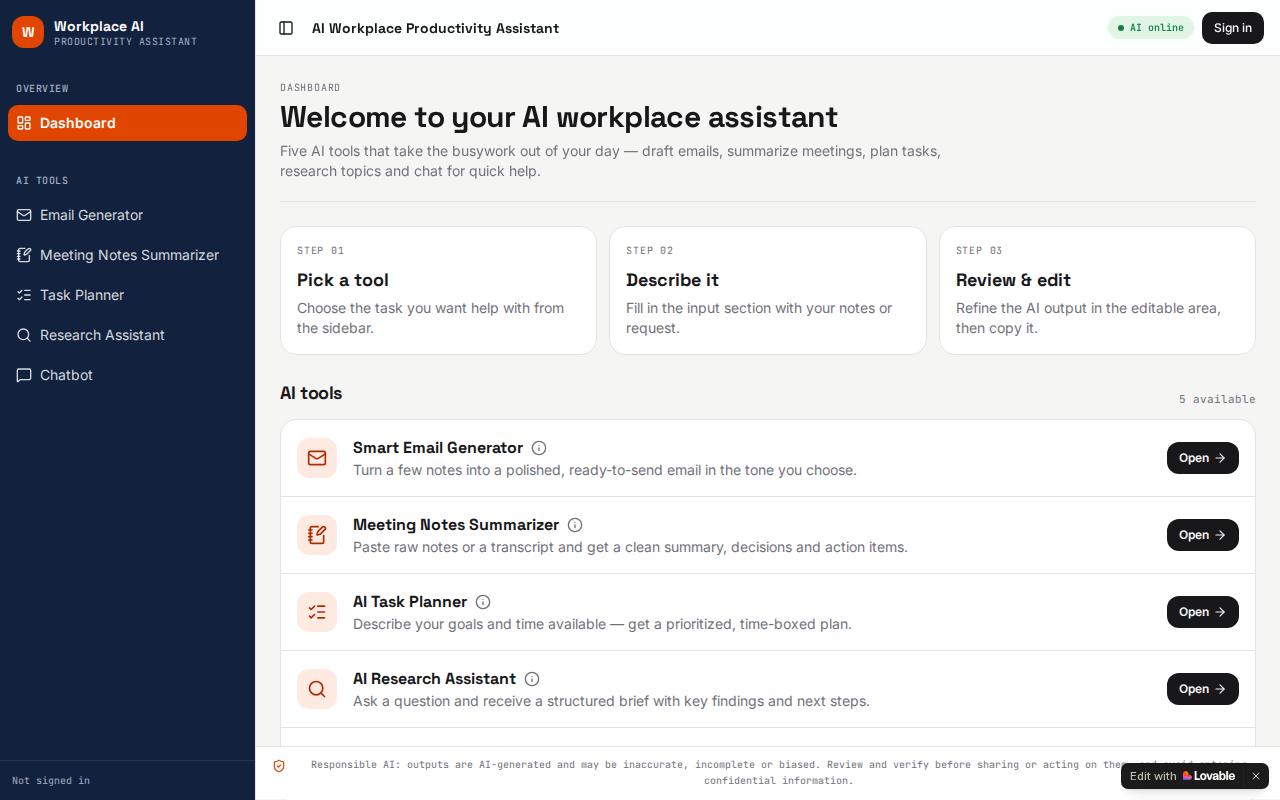Viewport: 1280px width, 800px height.
Task: Click the Meeting Notes Summarizer notebook icon
Action: 317,535
